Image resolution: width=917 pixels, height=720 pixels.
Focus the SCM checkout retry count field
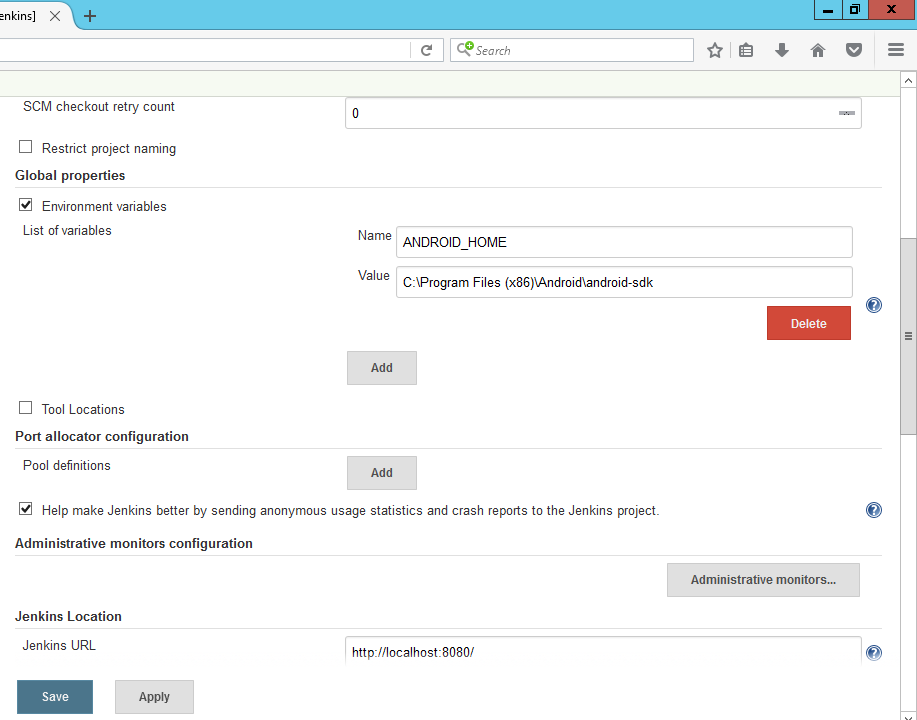coord(603,113)
